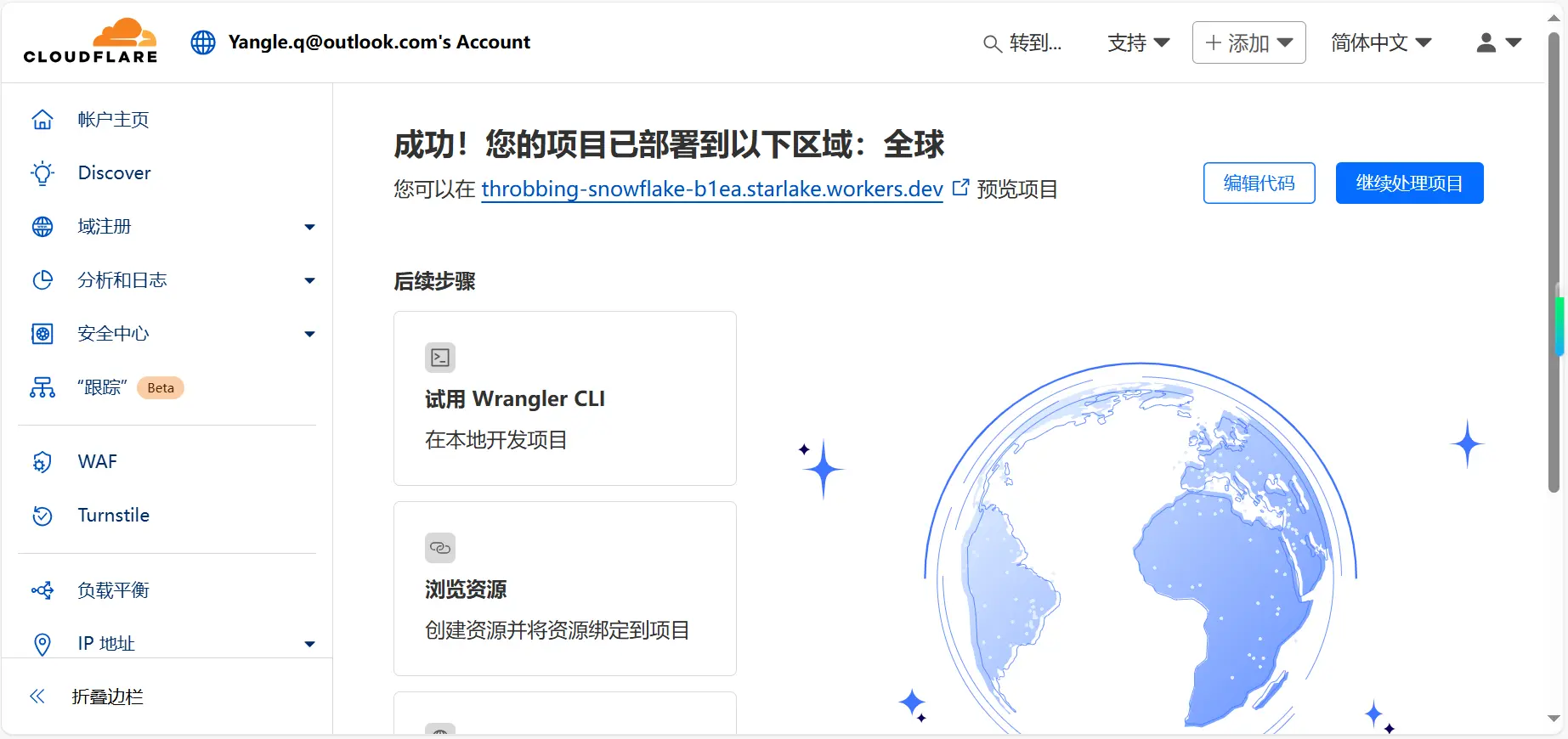The image size is (1568, 739).
Task: Open the throbbing-snowflake workers.dev link
Action: coord(712,189)
